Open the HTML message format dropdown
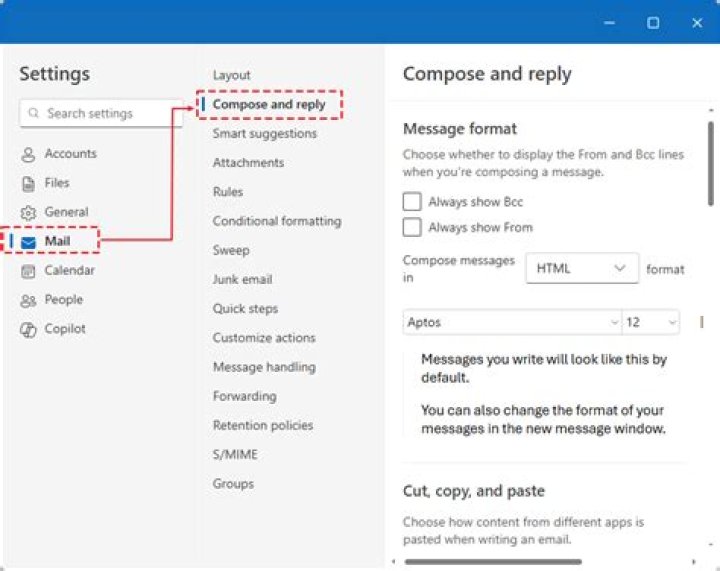The width and height of the screenshot is (720, 571). [582, 268]
